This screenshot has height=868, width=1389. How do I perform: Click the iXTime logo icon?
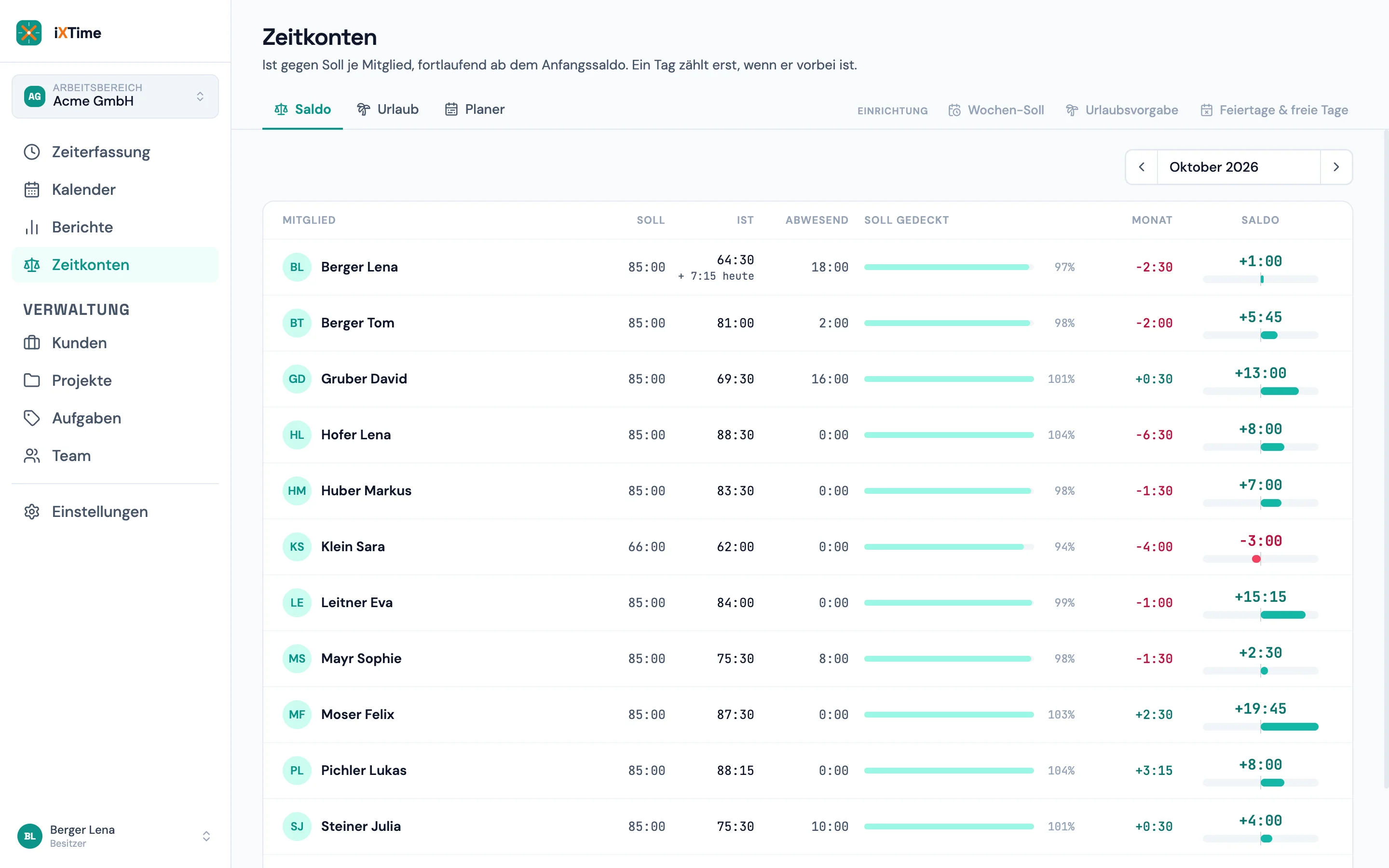[29, 33]
